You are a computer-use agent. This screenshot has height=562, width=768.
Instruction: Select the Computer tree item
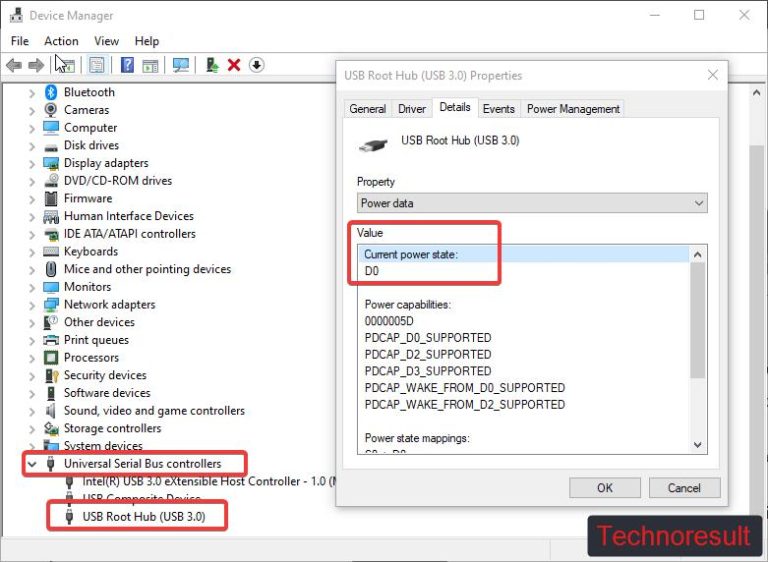[x=90, y=127]
